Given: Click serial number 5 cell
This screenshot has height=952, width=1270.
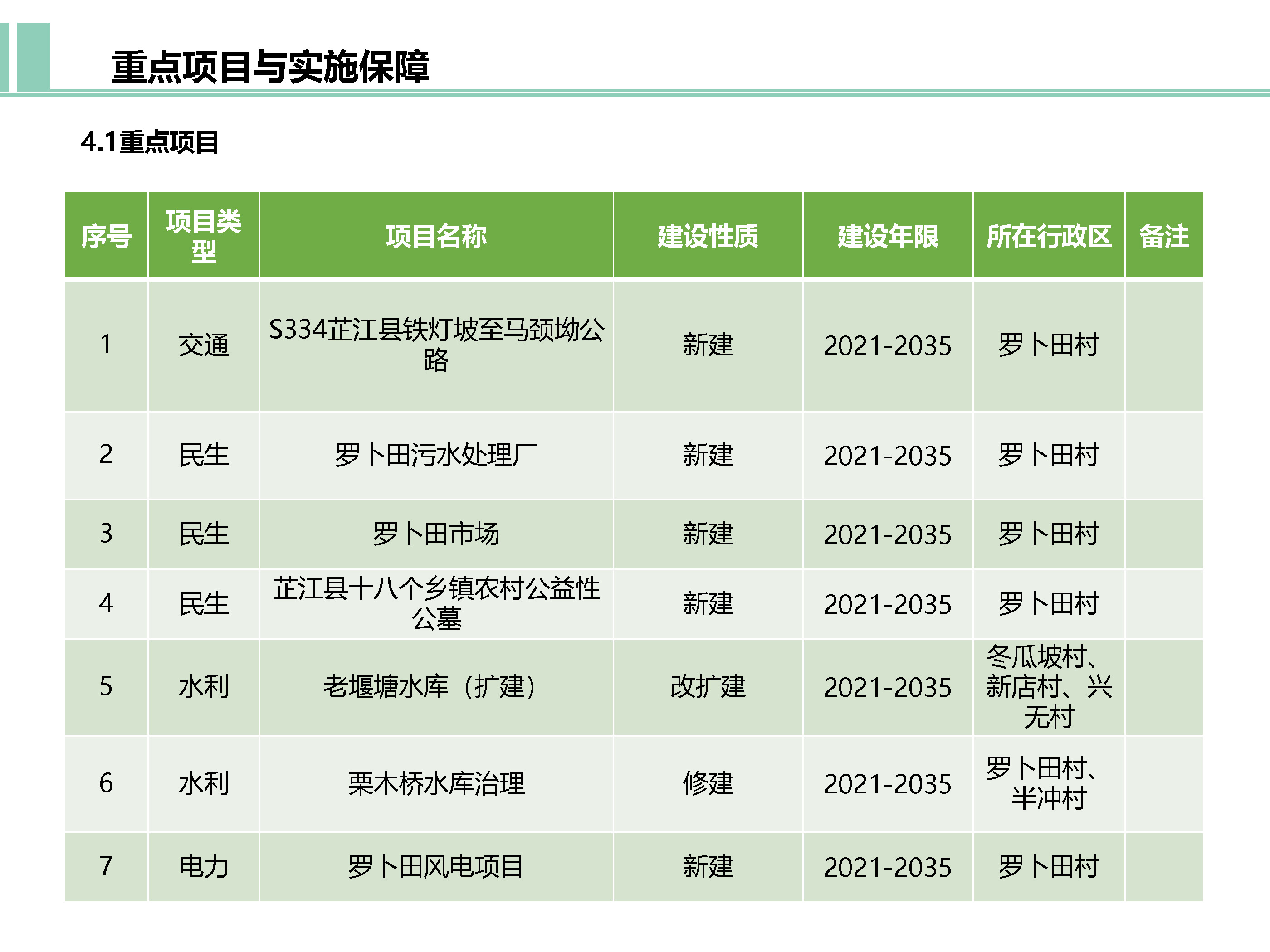Looking at the screenshot, I should point(106,687).
